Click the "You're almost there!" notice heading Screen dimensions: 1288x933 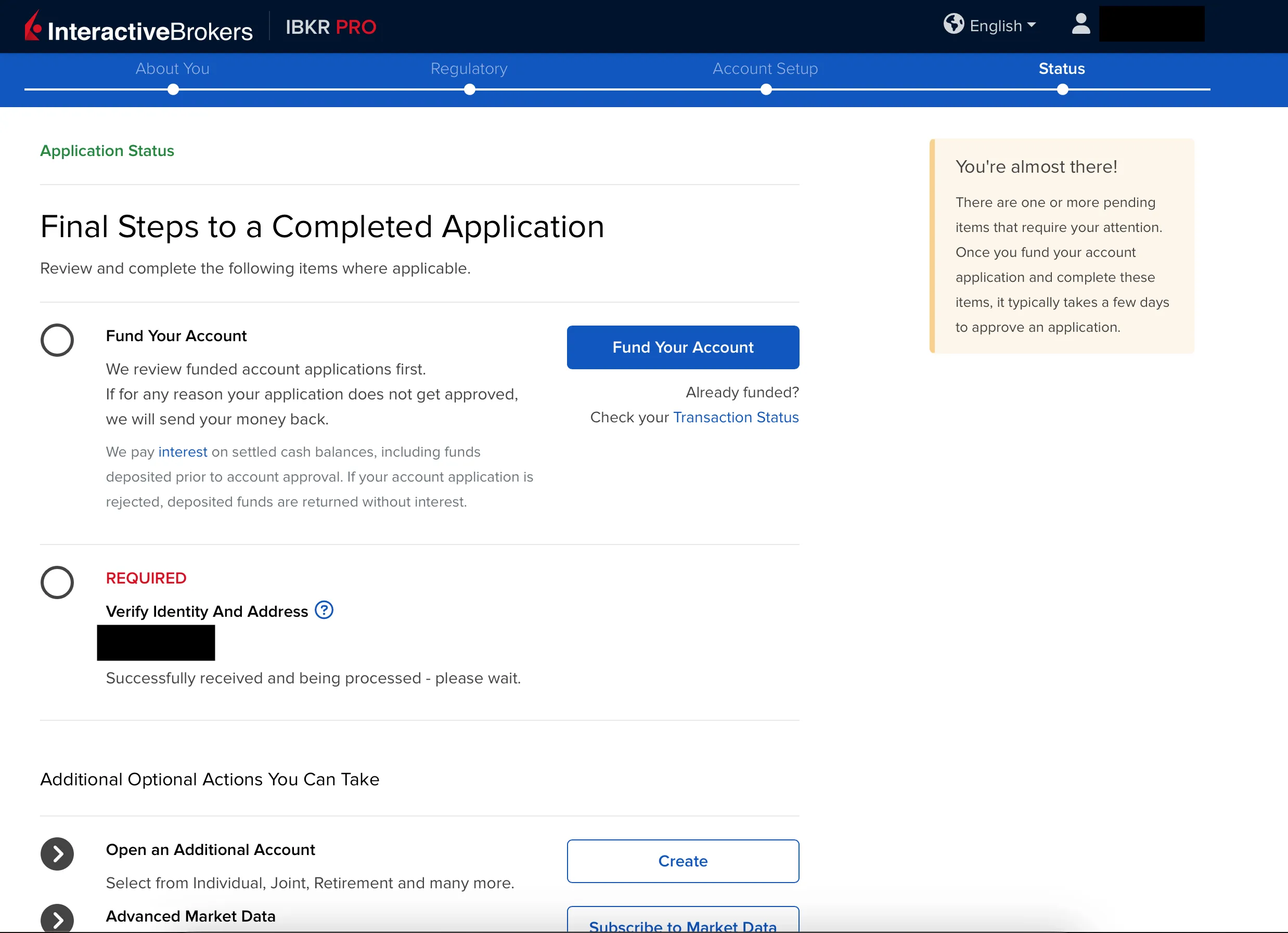pos(1036,166)
